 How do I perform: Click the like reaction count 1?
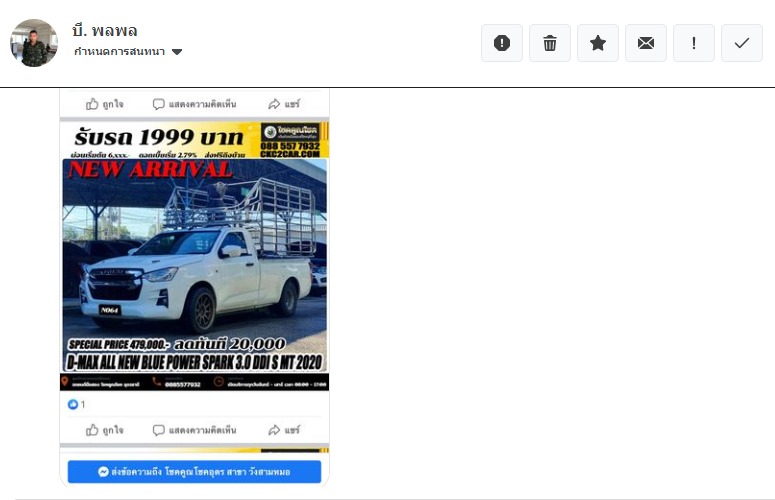pyautogui.click(x=77, y=404)
